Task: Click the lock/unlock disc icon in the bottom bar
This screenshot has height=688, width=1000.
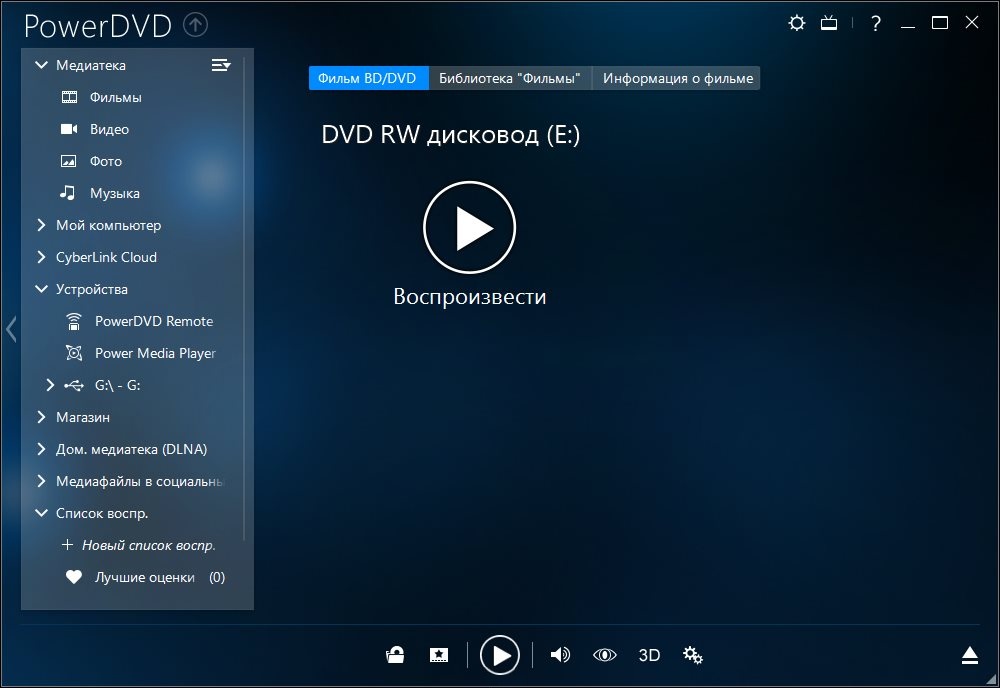Action: click(395, 655)
